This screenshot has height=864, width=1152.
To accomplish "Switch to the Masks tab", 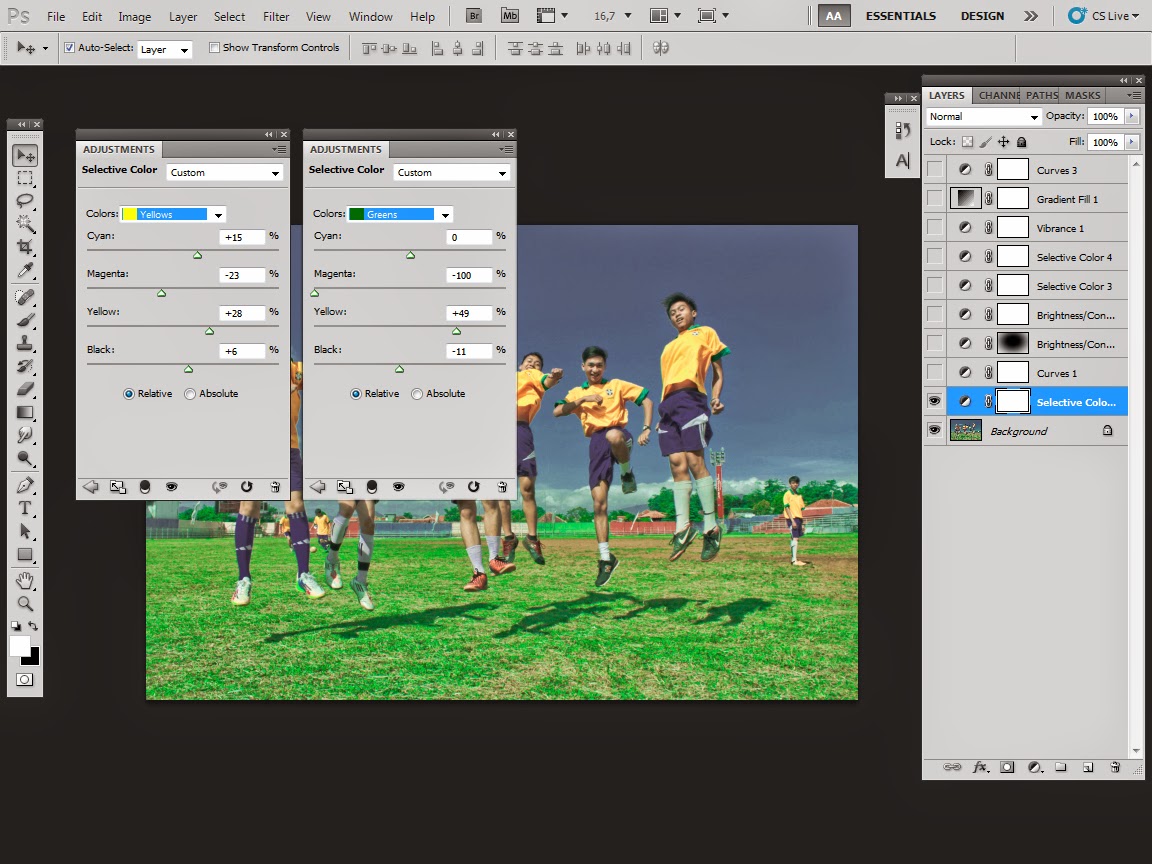I will 1082,96.
